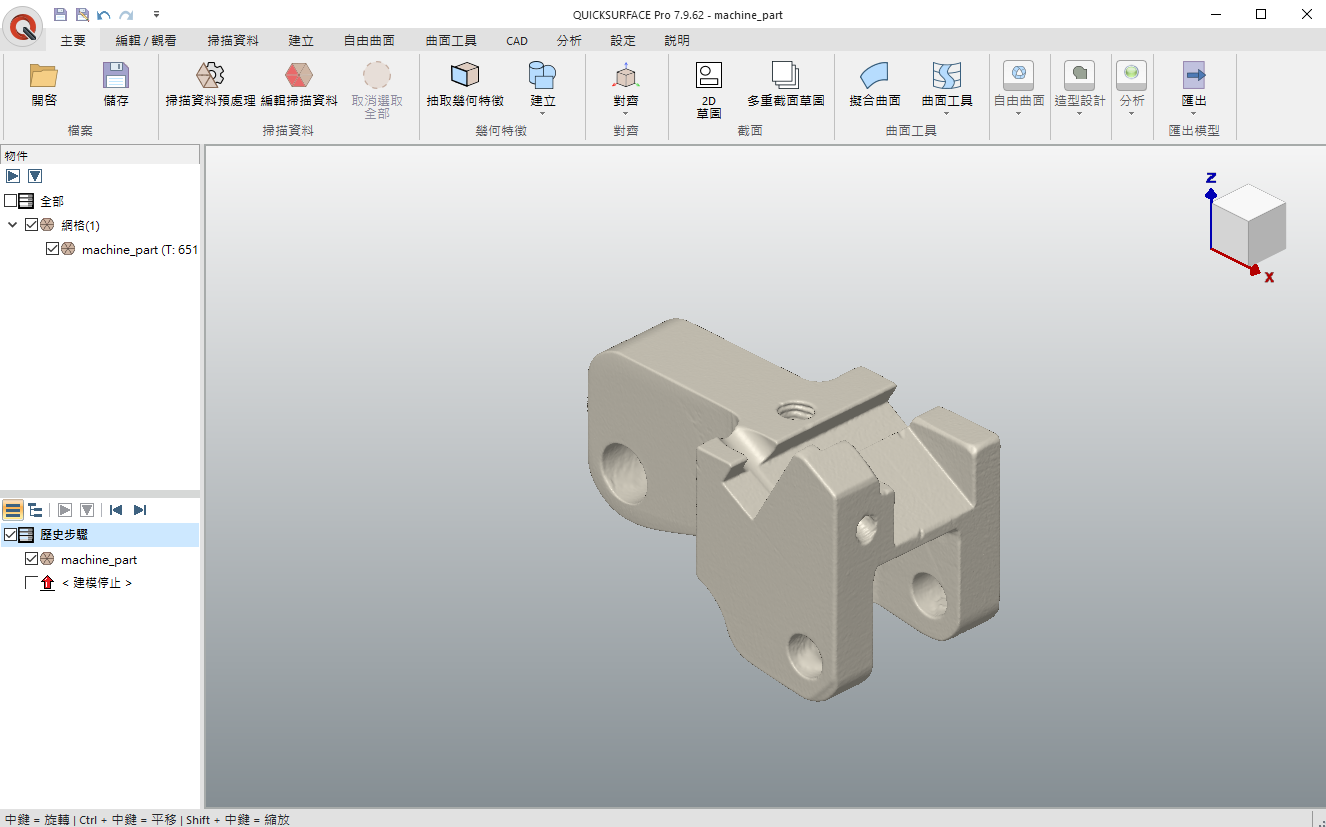Toggle the 全部 checkbox in object panel
Screen dimensions: 1326x827
tap(11, 201)
